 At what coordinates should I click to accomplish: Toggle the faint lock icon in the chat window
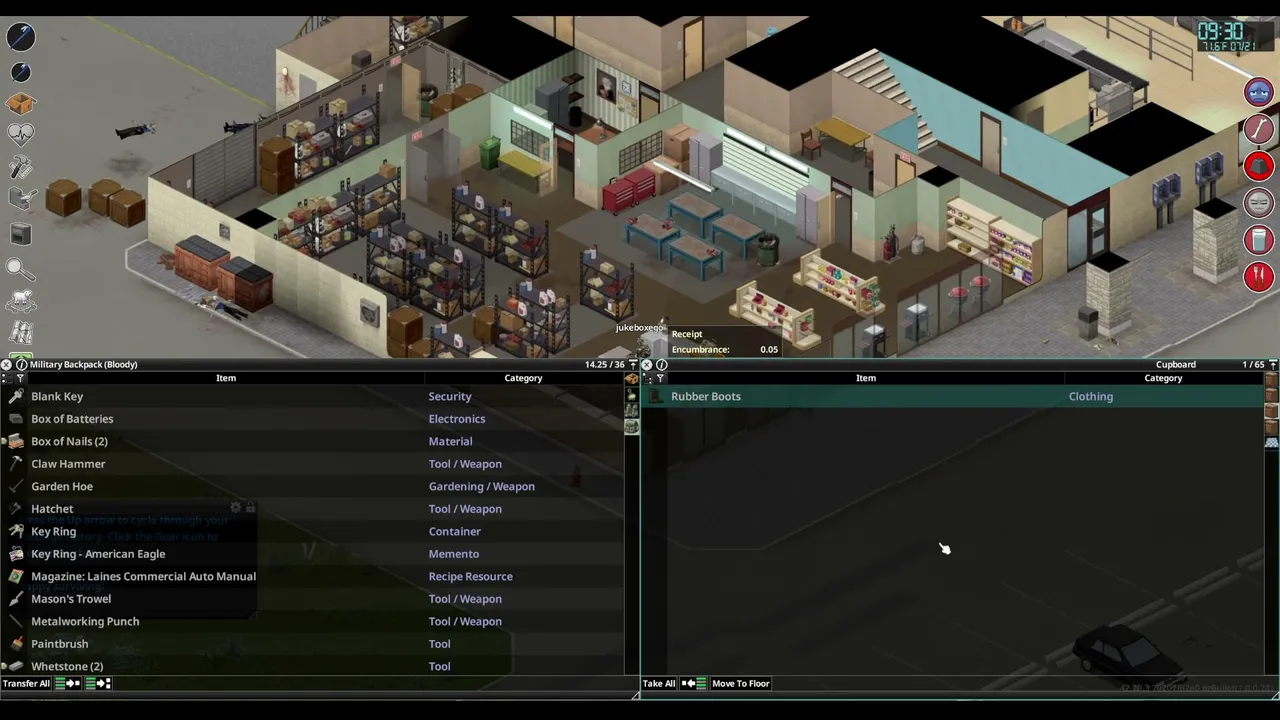pyautogui.click(x=250, y=508)
